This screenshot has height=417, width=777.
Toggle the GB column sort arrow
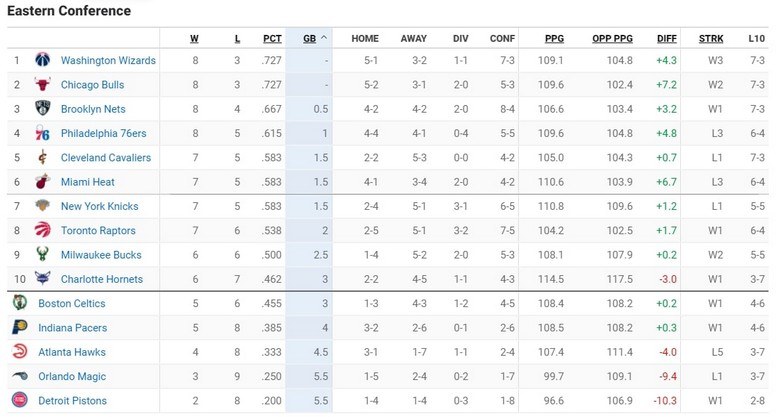click(x=324, y=39)
